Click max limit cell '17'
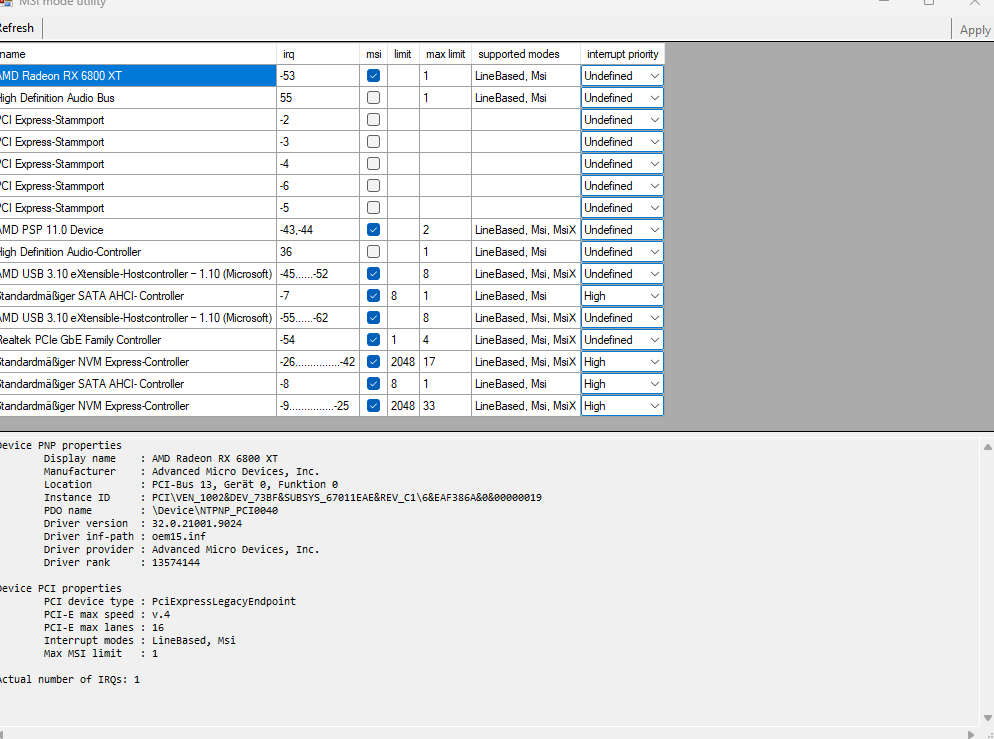The width and height of the screenshot is (994, 739). (445, 362)
